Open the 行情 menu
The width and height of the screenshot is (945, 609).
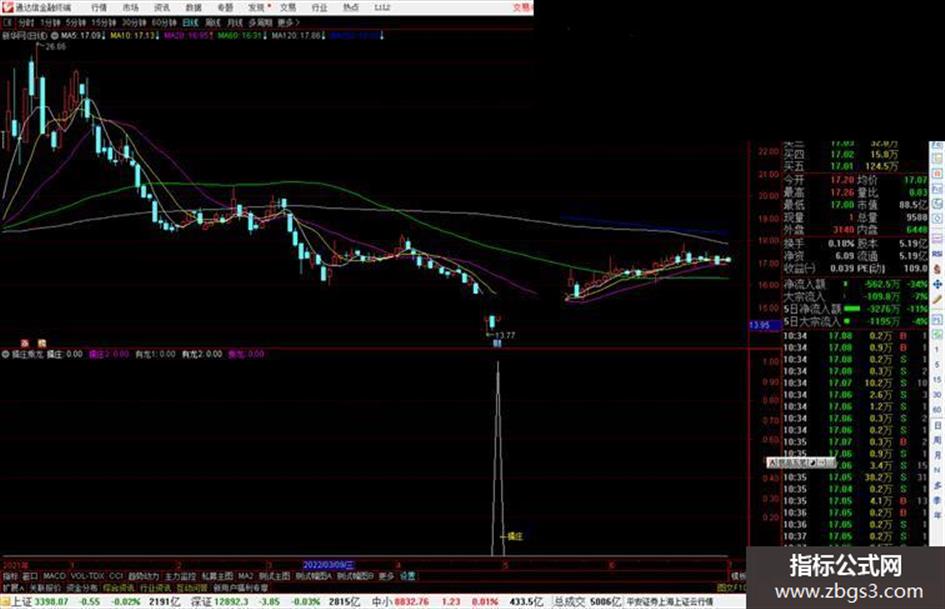(x=99, y=8)
